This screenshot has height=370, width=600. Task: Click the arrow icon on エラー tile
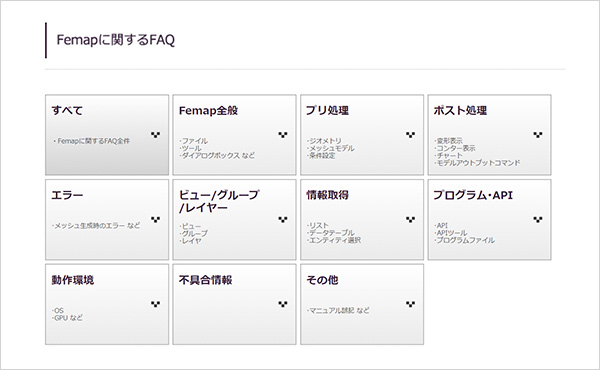(x=155, y=219)
